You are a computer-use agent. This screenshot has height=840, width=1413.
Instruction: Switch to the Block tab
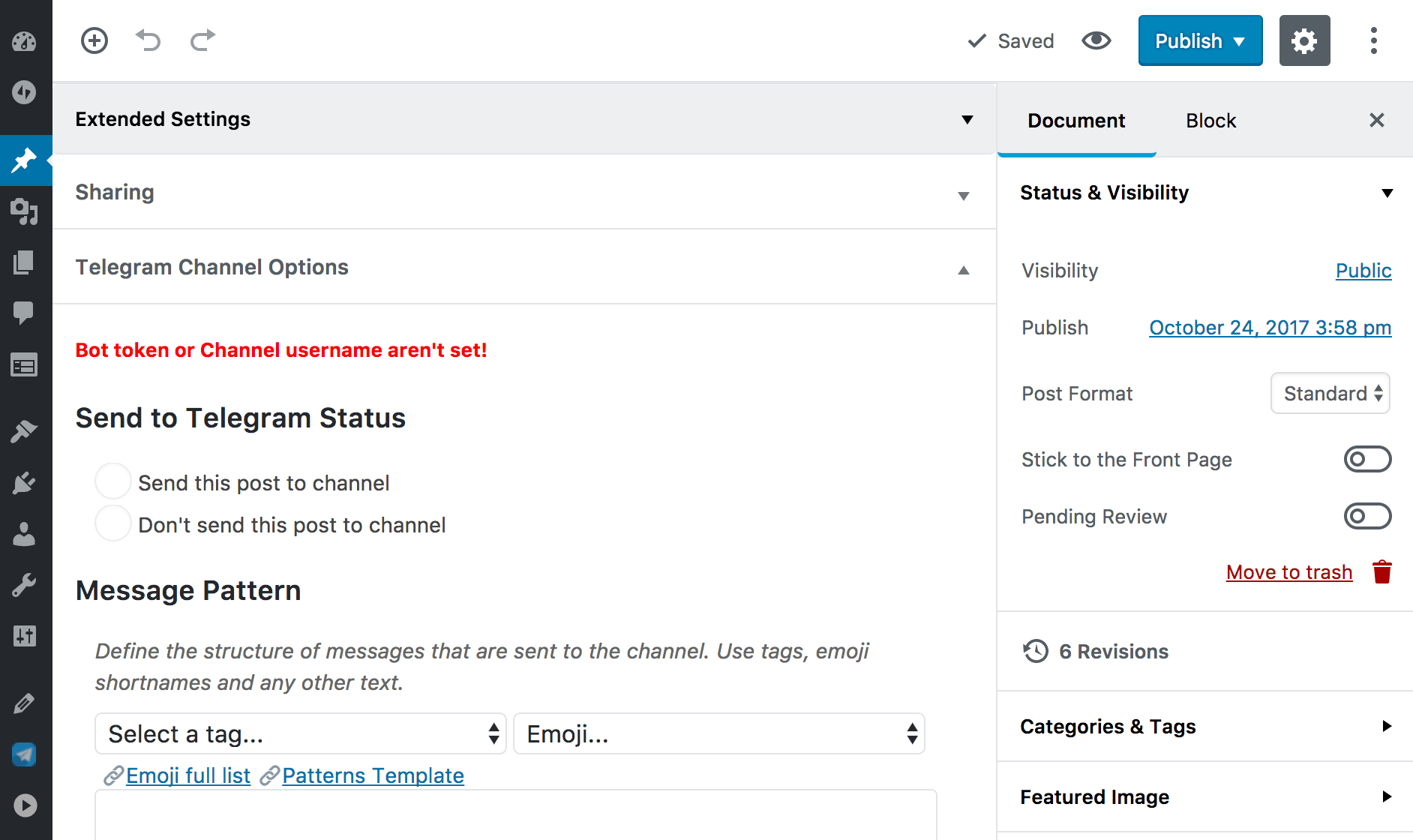[x=1210, y=121]
